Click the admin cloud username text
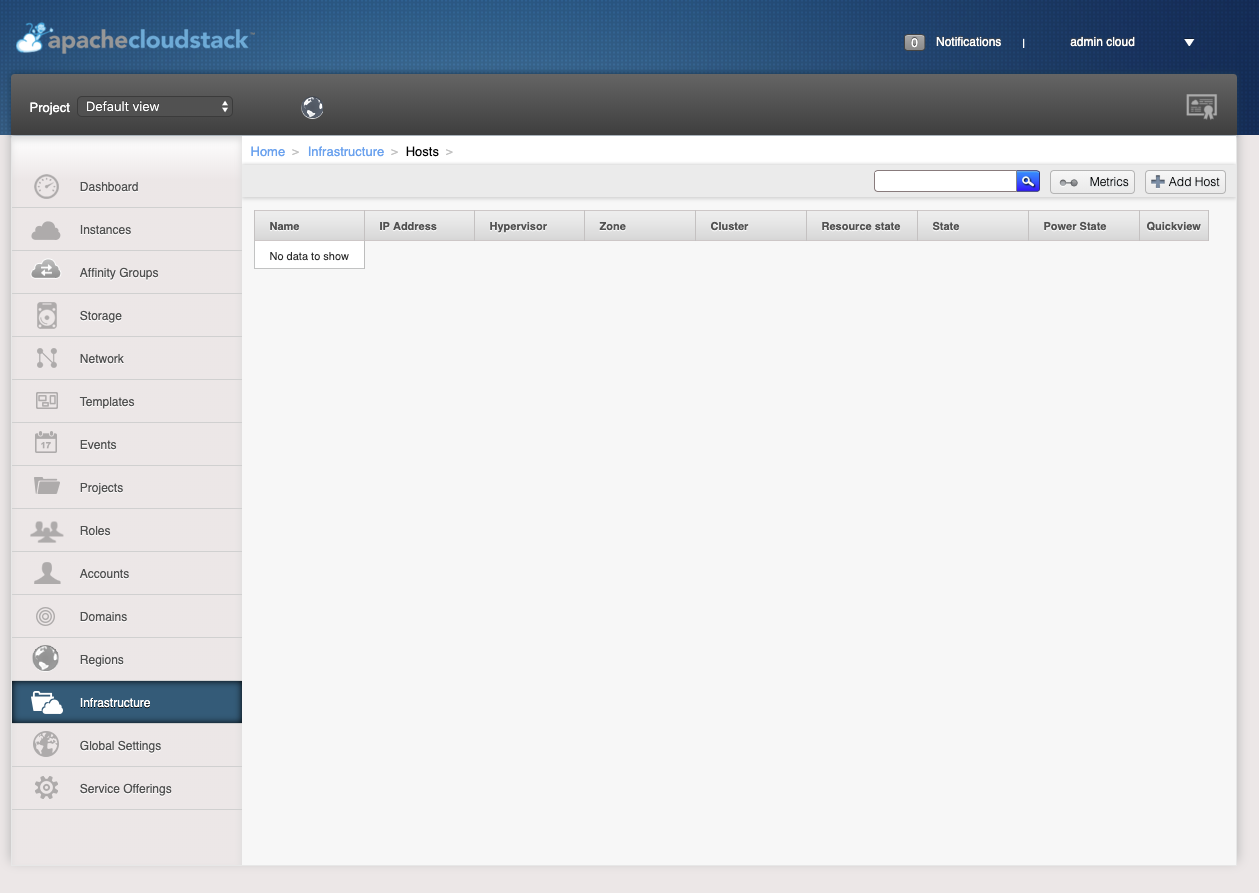The height and width of the screenshot is (893, 1259). point(1102,42)
